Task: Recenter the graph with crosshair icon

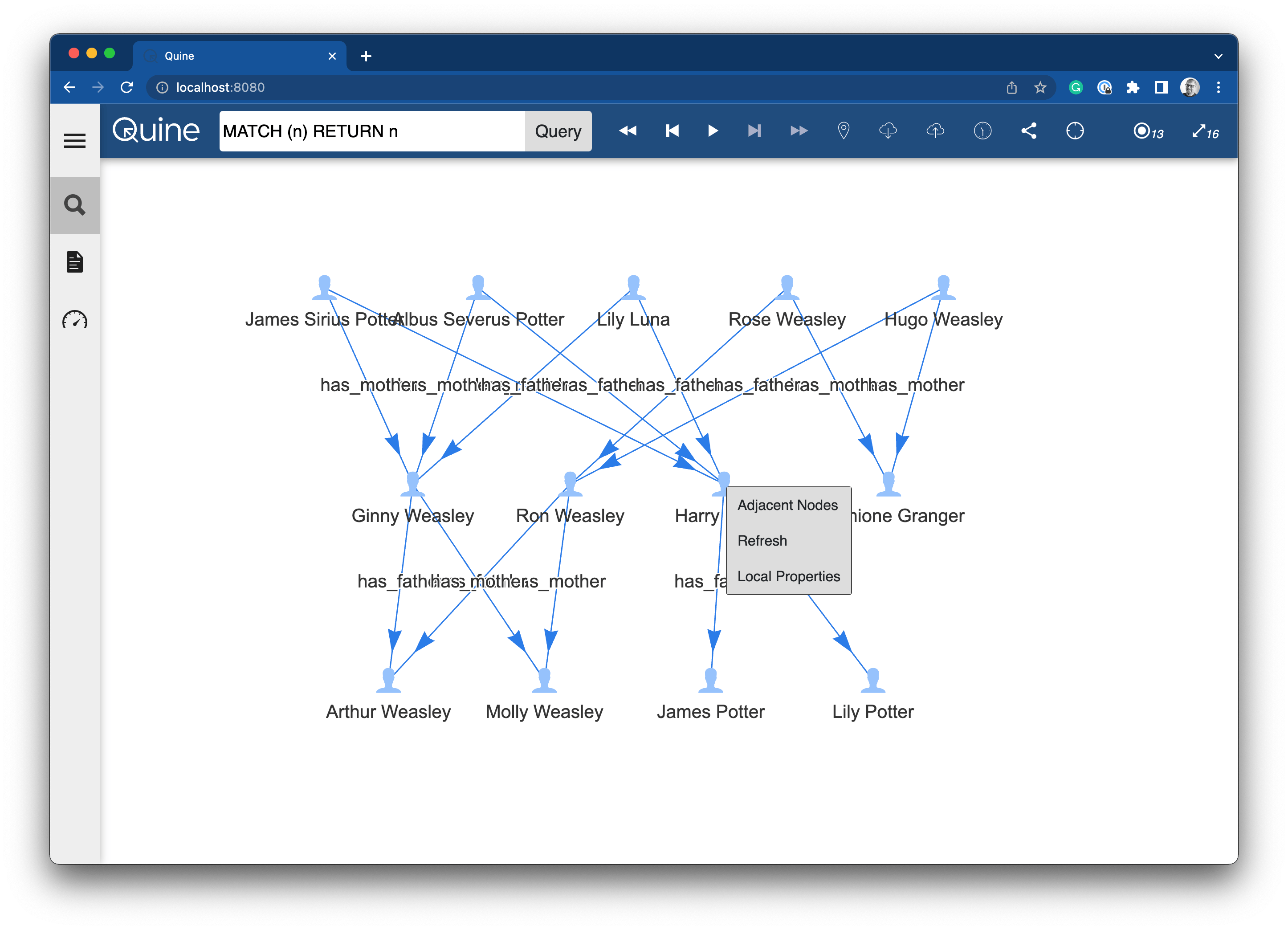Action: 1075,131
